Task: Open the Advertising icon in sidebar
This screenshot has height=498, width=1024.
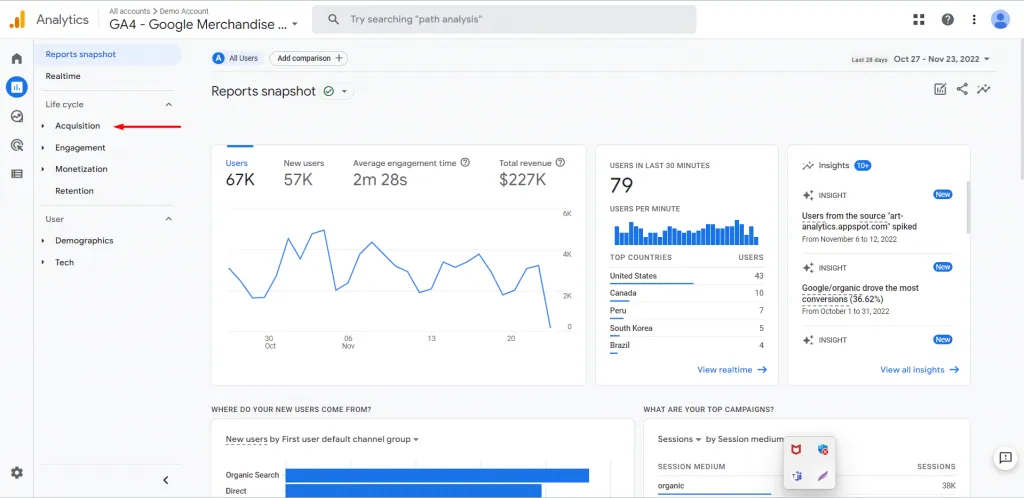Action: tap(17, 145)
